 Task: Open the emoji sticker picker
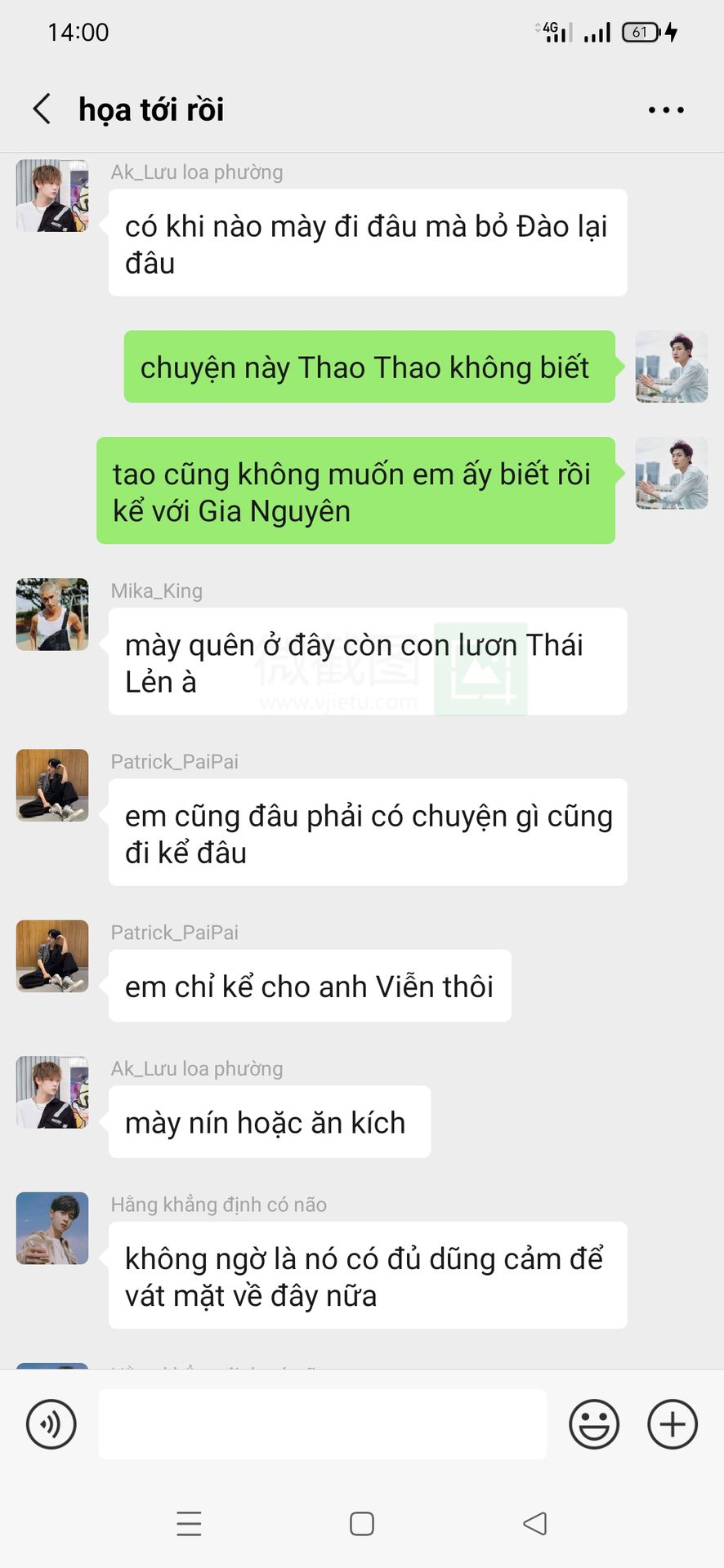594,1424
